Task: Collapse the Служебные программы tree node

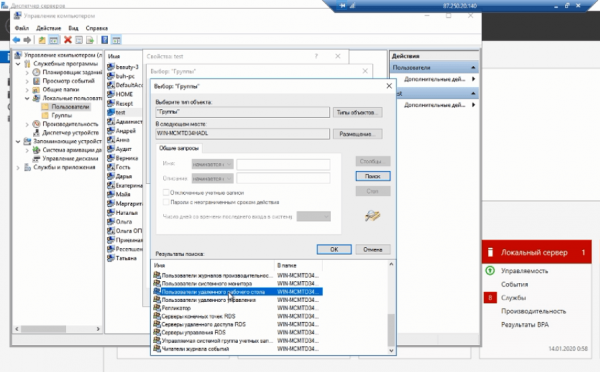Action: [18, 64]
